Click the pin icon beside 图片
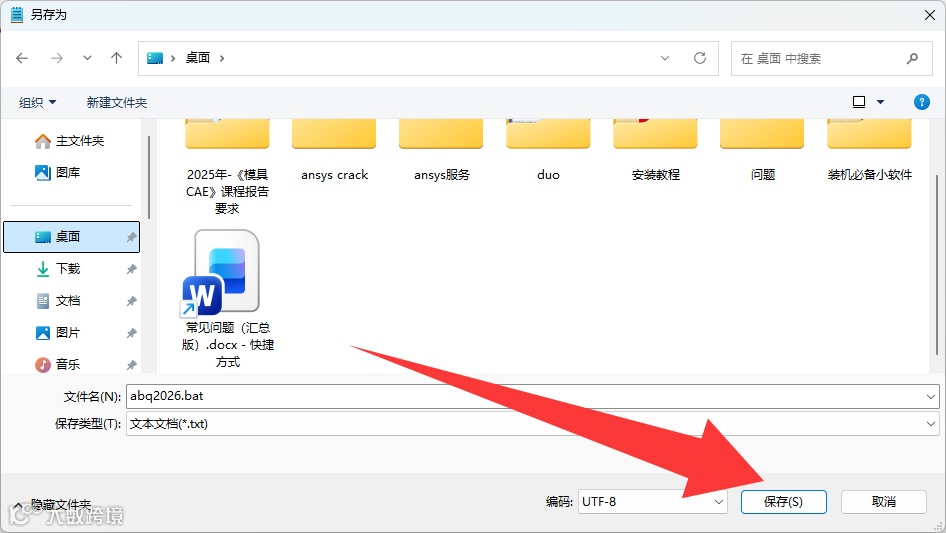Viewport: 946px width, 533px height. [x=131, y=333]
